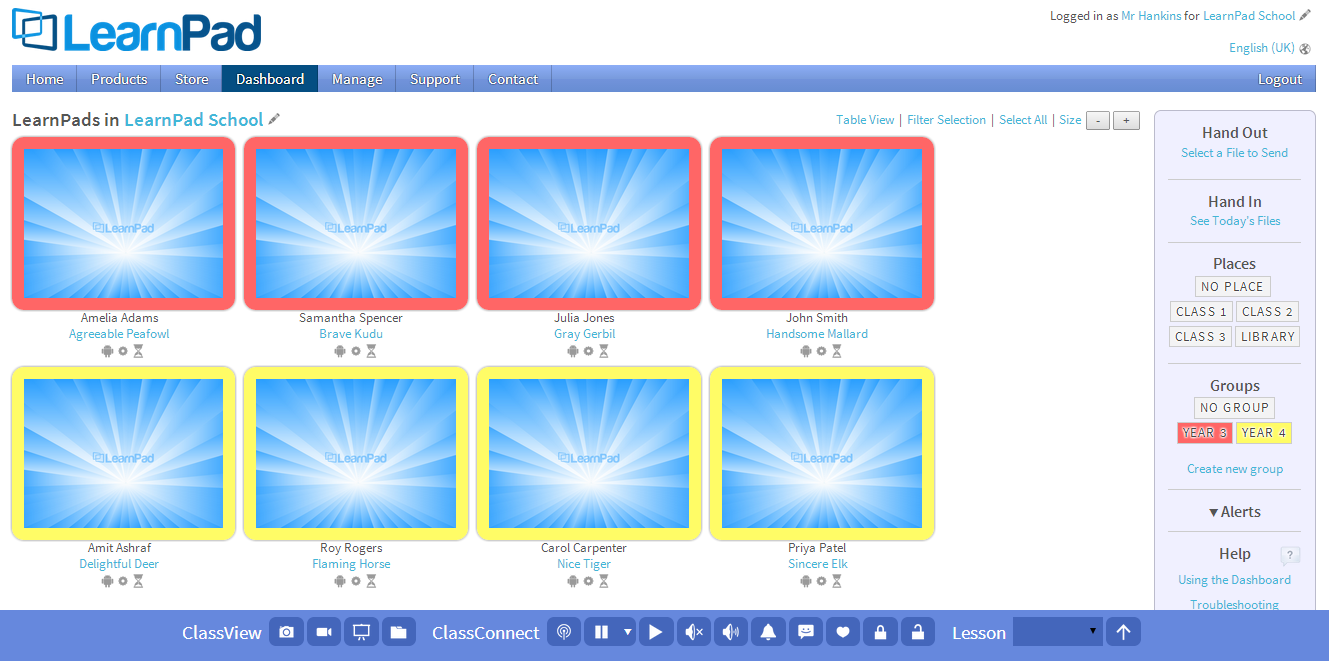The height and width of the screenshot is (661, 1329).
Task: Open the dropdown arrow beside the pause button
Action: point(628,632)
